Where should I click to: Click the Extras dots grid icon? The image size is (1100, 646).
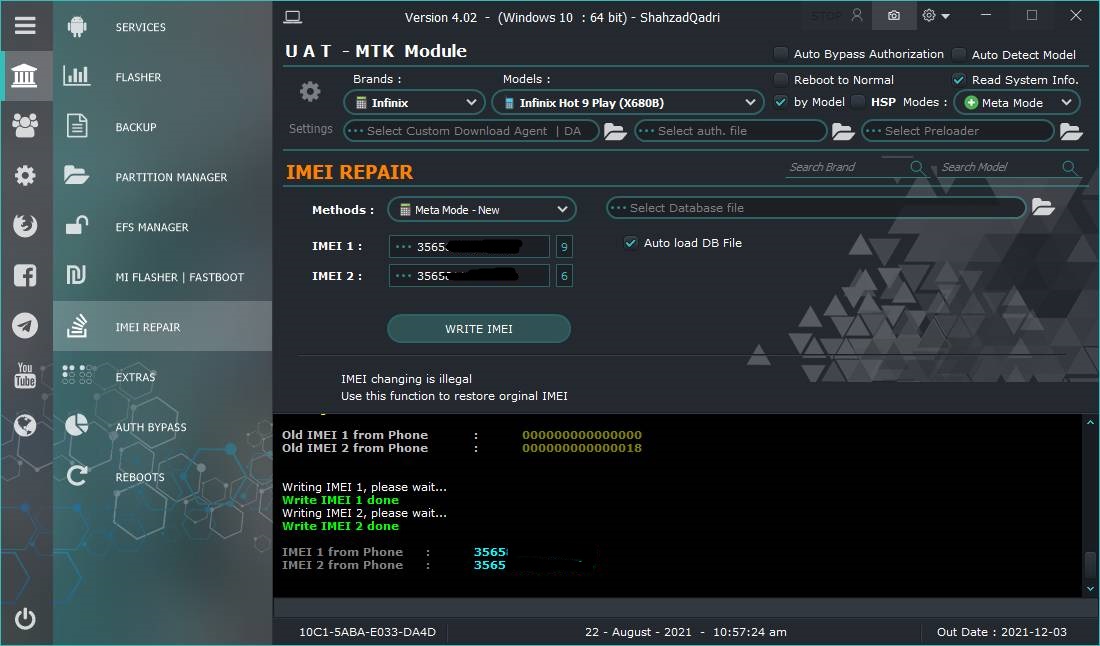point(76,375)
